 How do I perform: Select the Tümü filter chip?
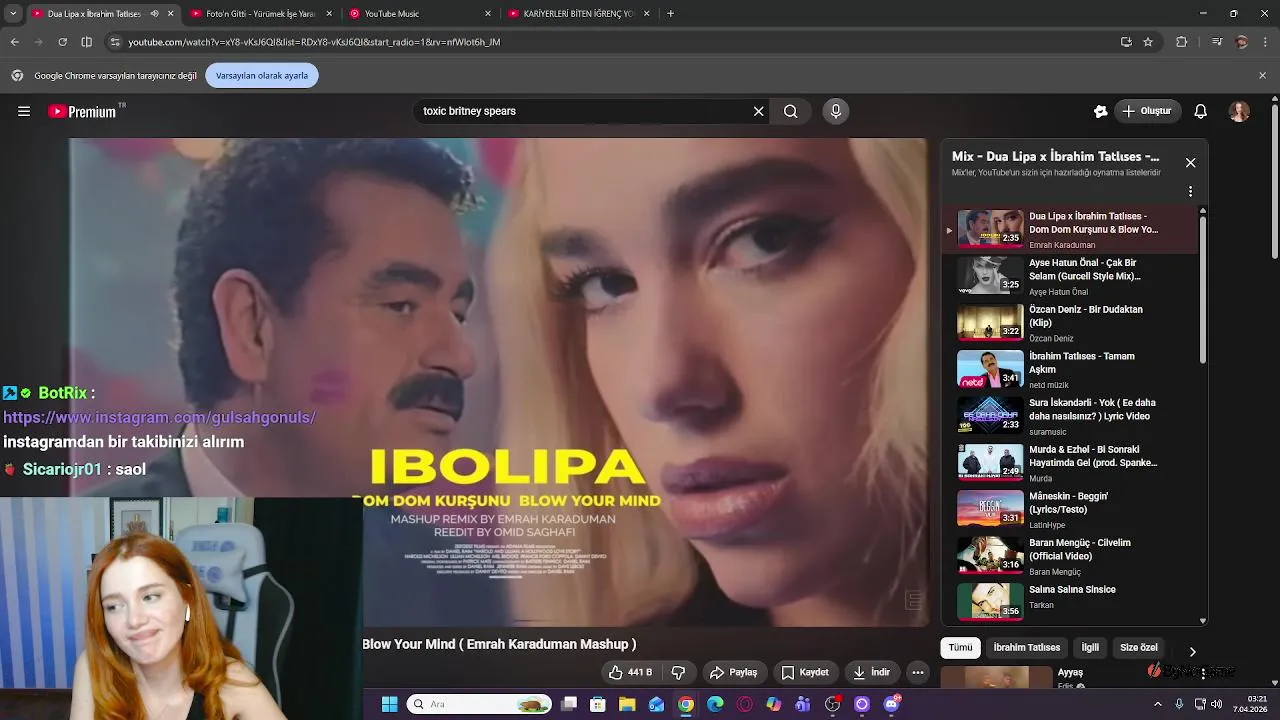(x=960, y=648)
